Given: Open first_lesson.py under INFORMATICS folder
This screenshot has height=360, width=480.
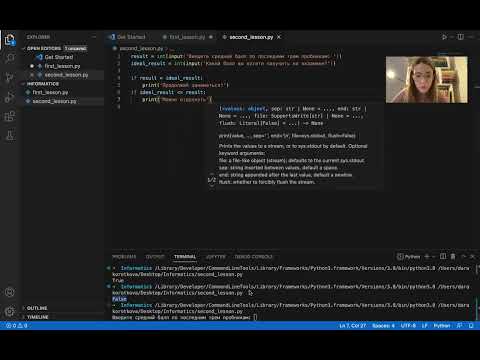Looking at the screenshot, I should pos(50,92).
